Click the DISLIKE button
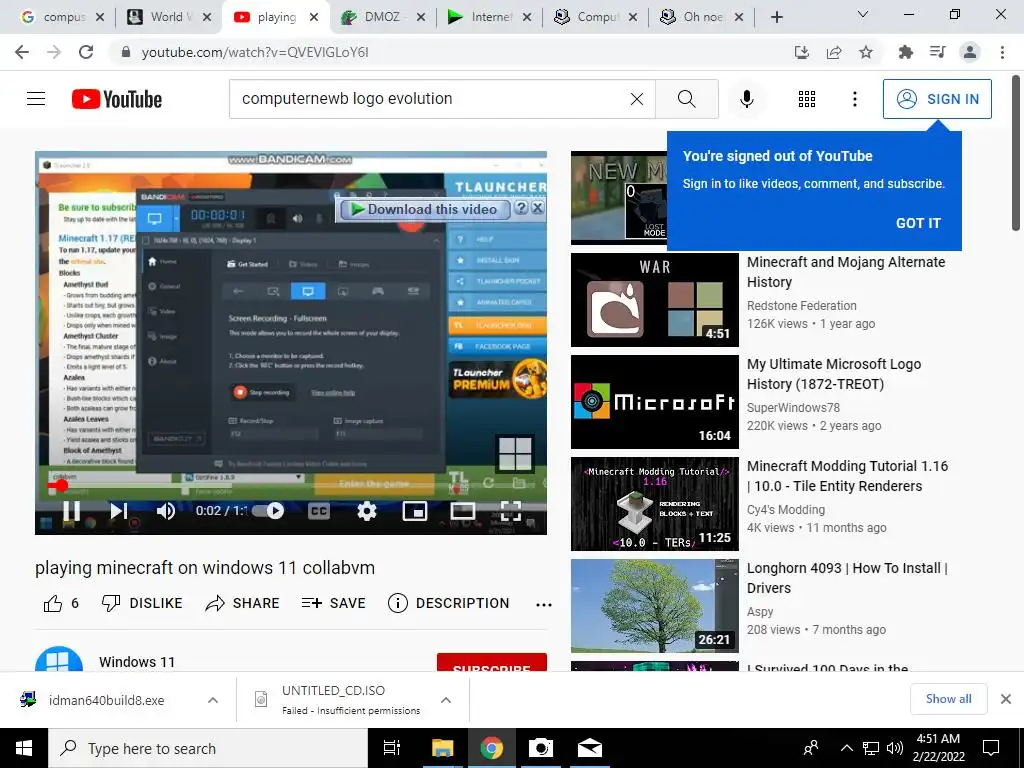The height and width of the screenshot is (768, 1024). [x=142, y=603]
